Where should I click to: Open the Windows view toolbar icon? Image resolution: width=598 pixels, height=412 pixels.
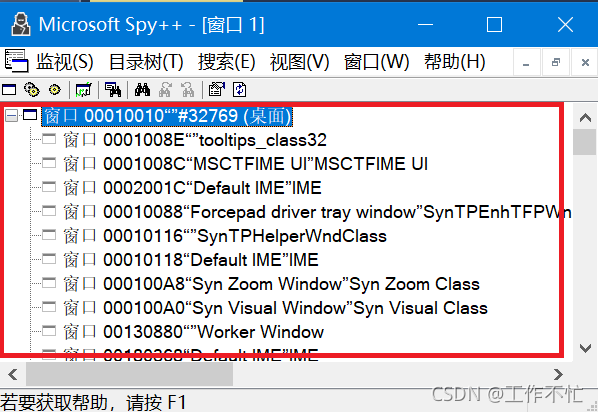9,90
